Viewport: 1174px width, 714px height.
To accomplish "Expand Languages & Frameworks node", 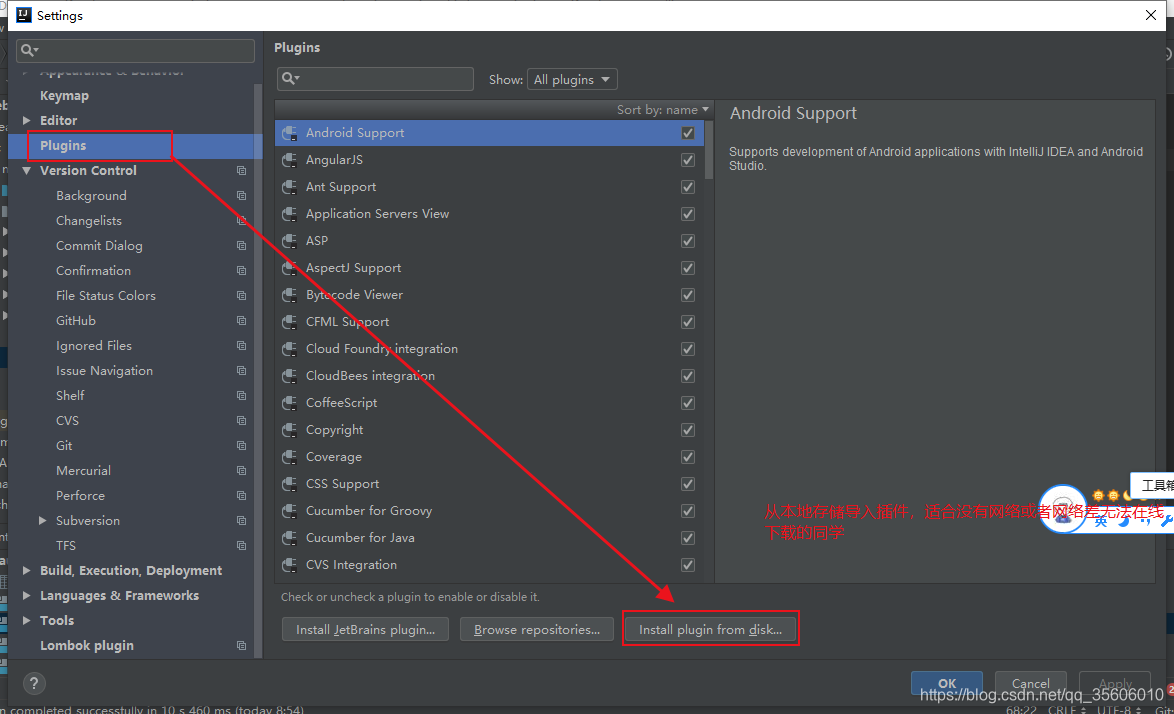I will coord(27,596).
